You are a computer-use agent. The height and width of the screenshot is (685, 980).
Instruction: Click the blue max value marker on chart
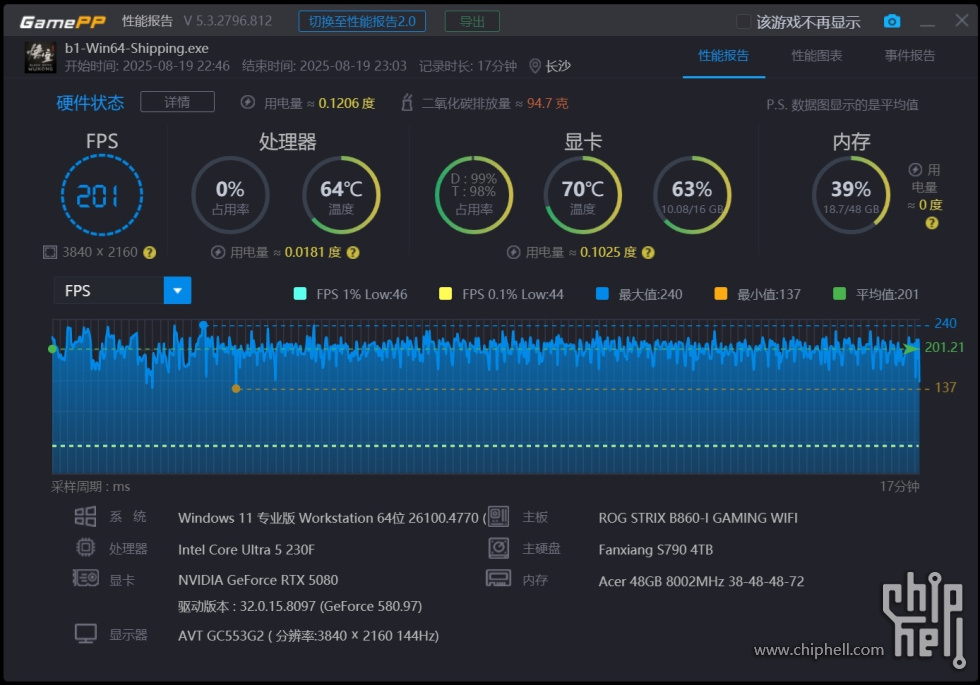(x=203, y=325)
